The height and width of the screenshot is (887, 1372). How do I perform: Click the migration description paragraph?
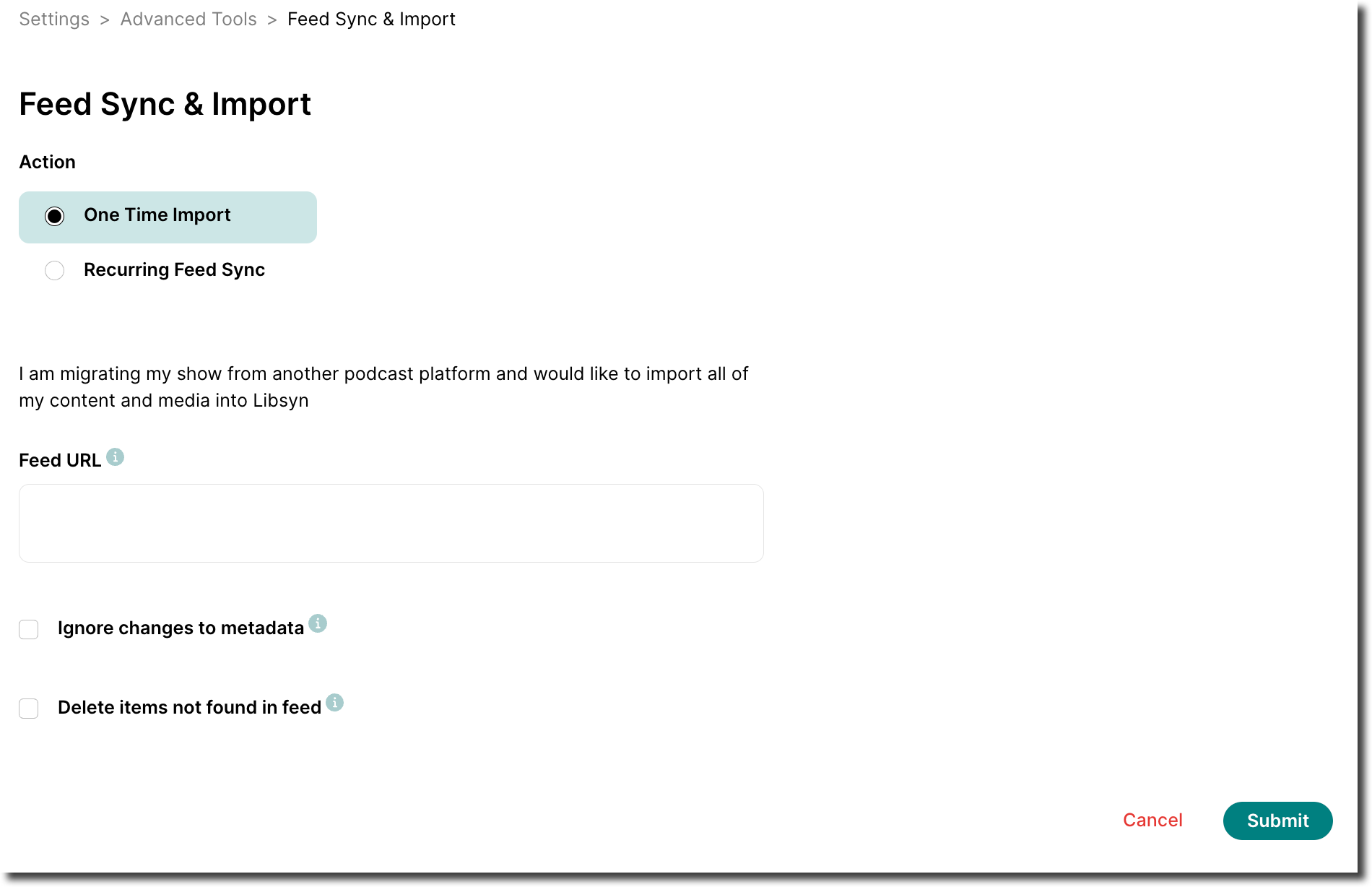point(383,386)
